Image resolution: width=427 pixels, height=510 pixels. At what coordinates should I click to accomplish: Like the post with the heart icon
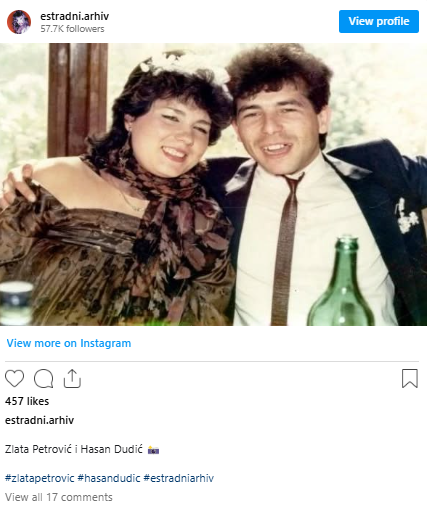click(x=14, y=378)
